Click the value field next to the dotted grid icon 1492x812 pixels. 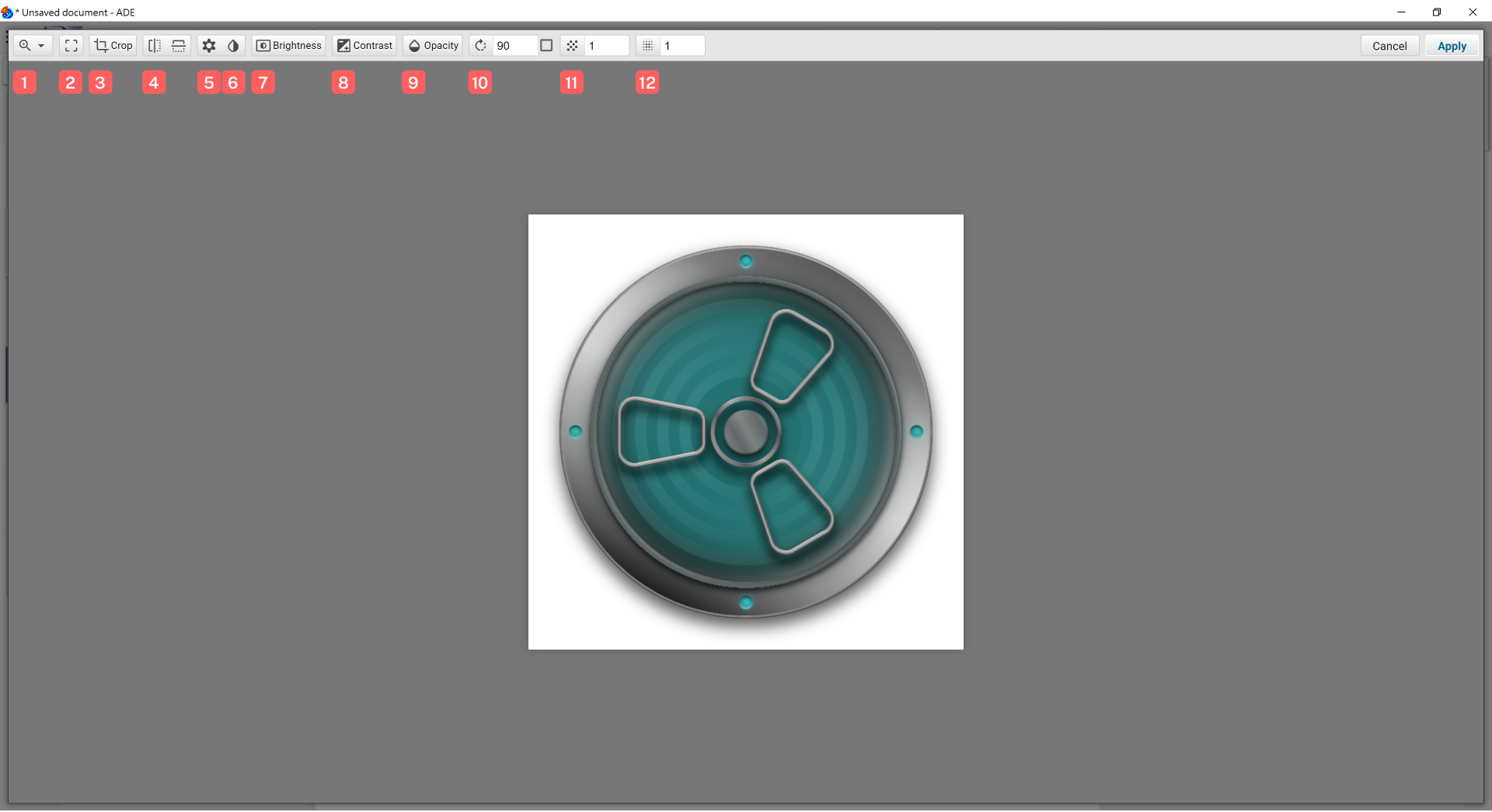(682, 46)
